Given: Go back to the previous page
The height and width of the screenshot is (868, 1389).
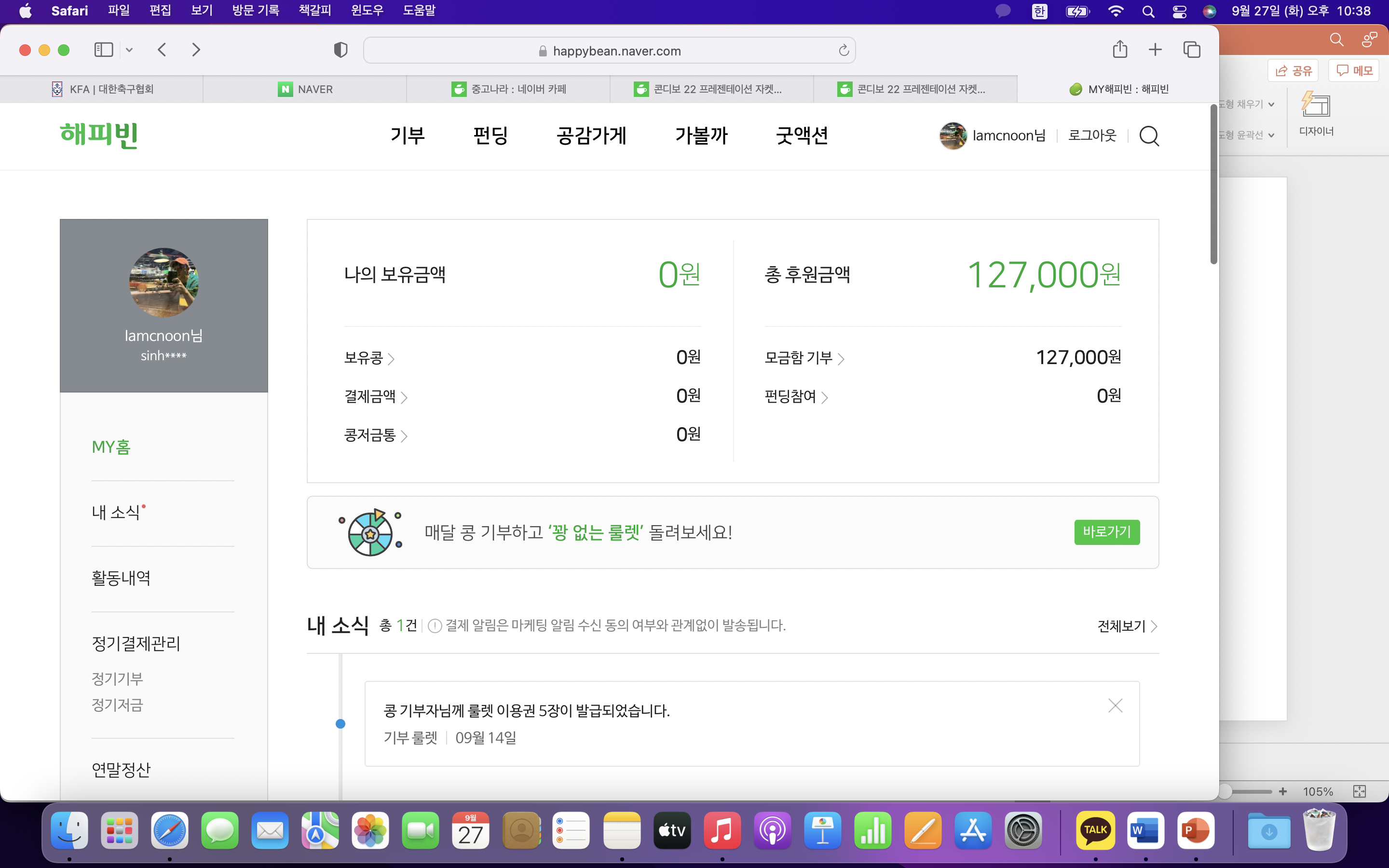Looking at the screenshot, I should 162,50.
